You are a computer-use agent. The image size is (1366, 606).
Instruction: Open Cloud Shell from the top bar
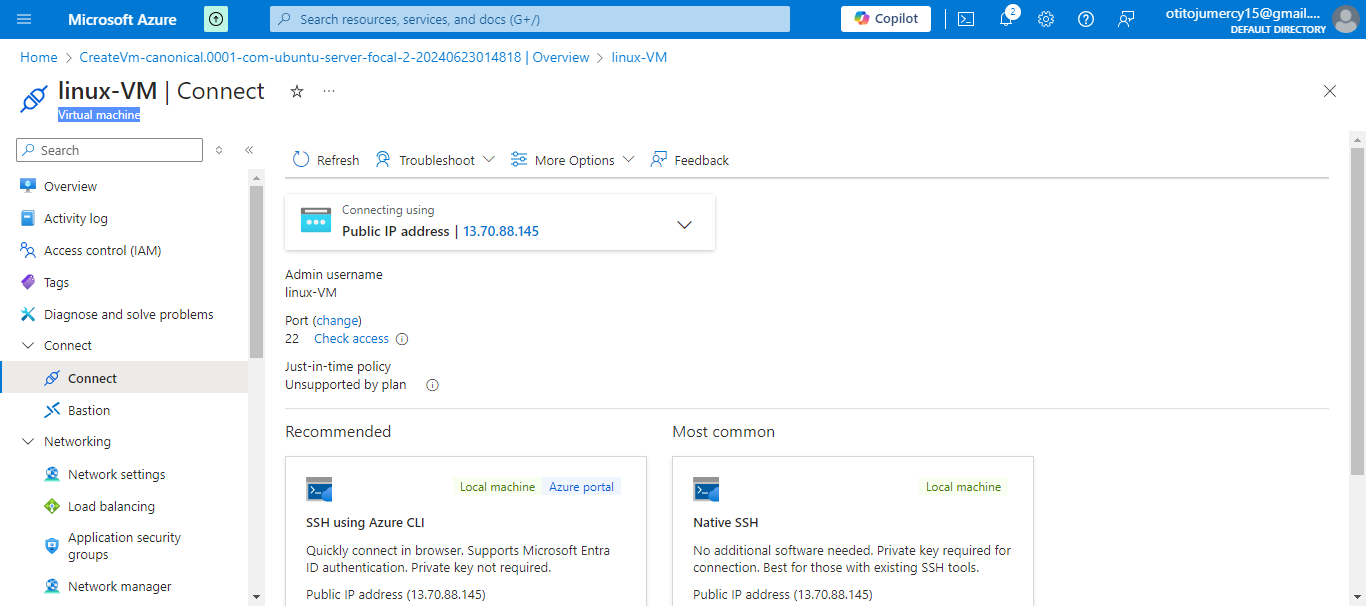[966, 19]
